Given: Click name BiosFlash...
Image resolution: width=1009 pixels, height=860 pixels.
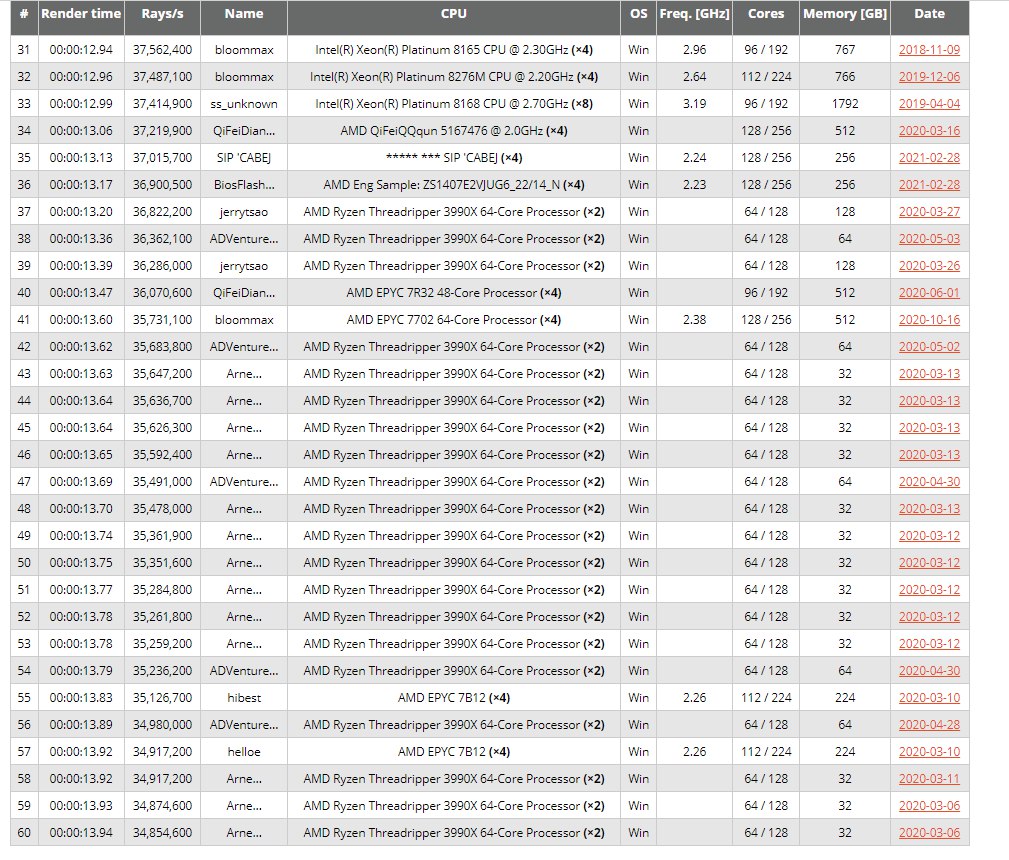Looking at the screenshot, I should pos(244,185).
